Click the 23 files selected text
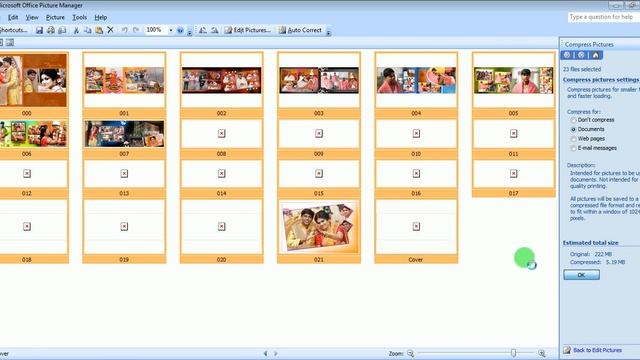Screen dimensions: 640x360 (x=582, y=69)
